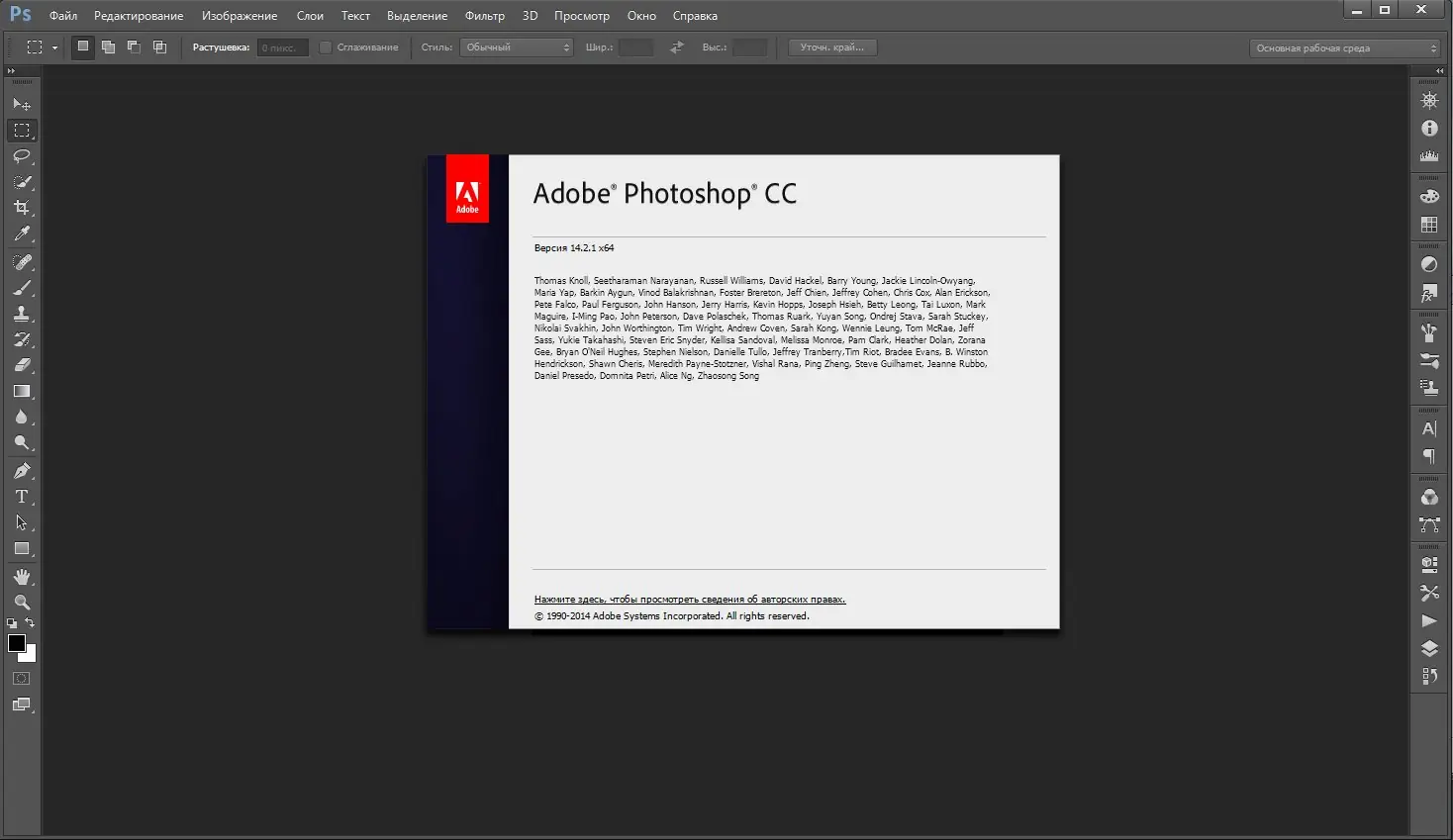The height and width of the screenshot is (840, 1453).
Task: Open the Layers panel
Action: [x=1429, y=648]
